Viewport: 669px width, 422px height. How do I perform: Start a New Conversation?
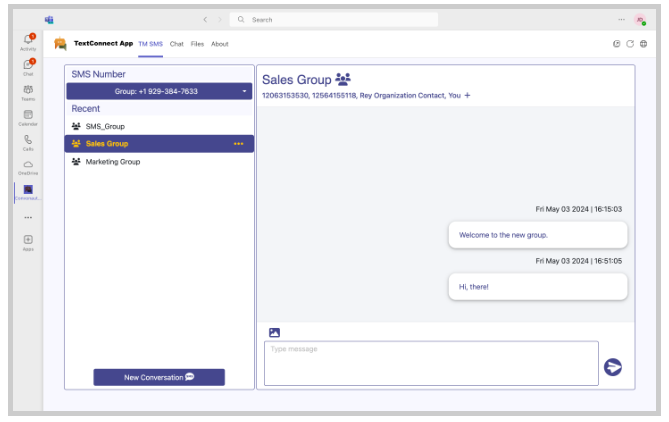159,377
